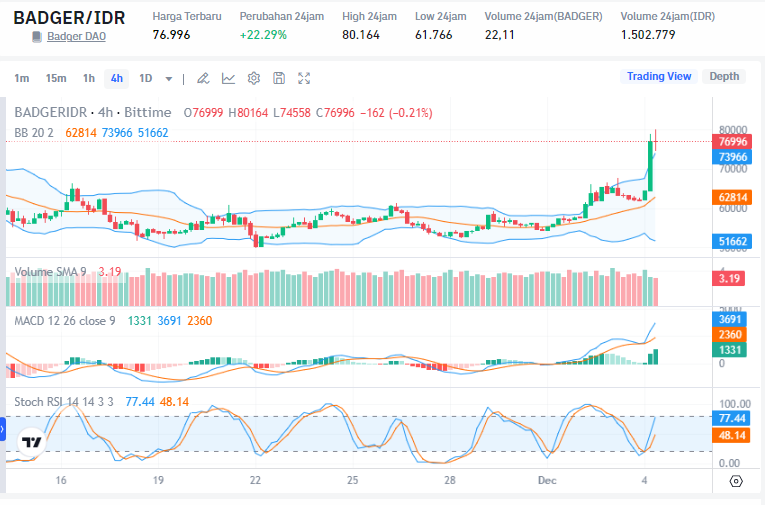Save chart layout with the floppy icon
The image size is (765, 505).
279,78
